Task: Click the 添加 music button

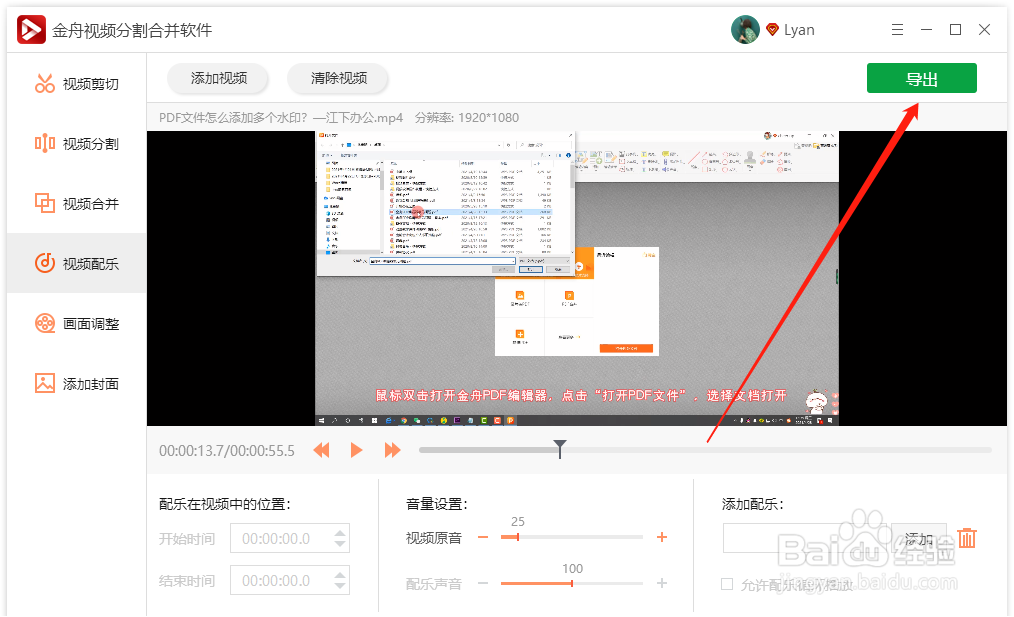Action: tap(918, 538)
